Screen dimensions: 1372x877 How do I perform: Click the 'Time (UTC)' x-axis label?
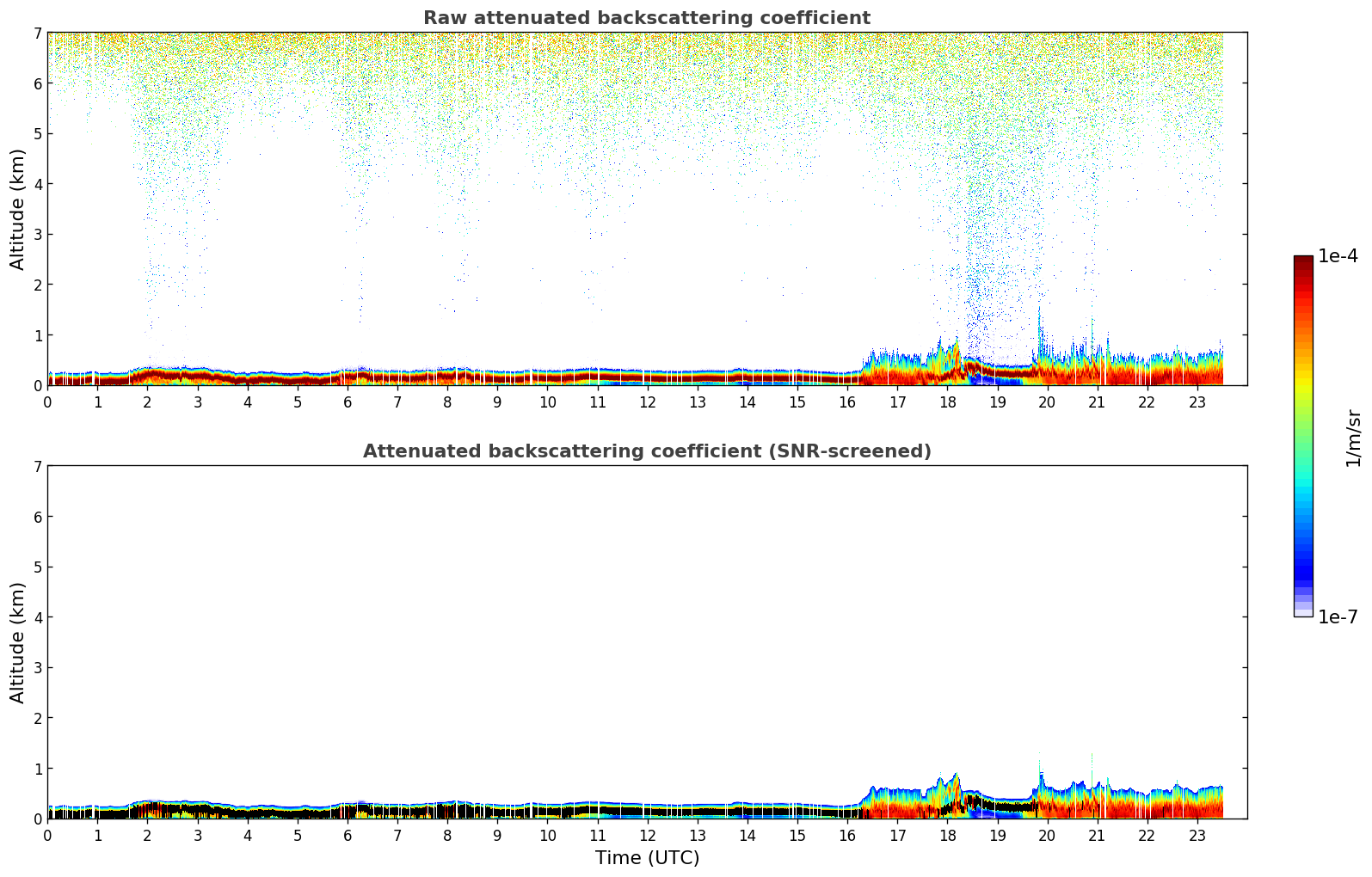tap(647, 858)
